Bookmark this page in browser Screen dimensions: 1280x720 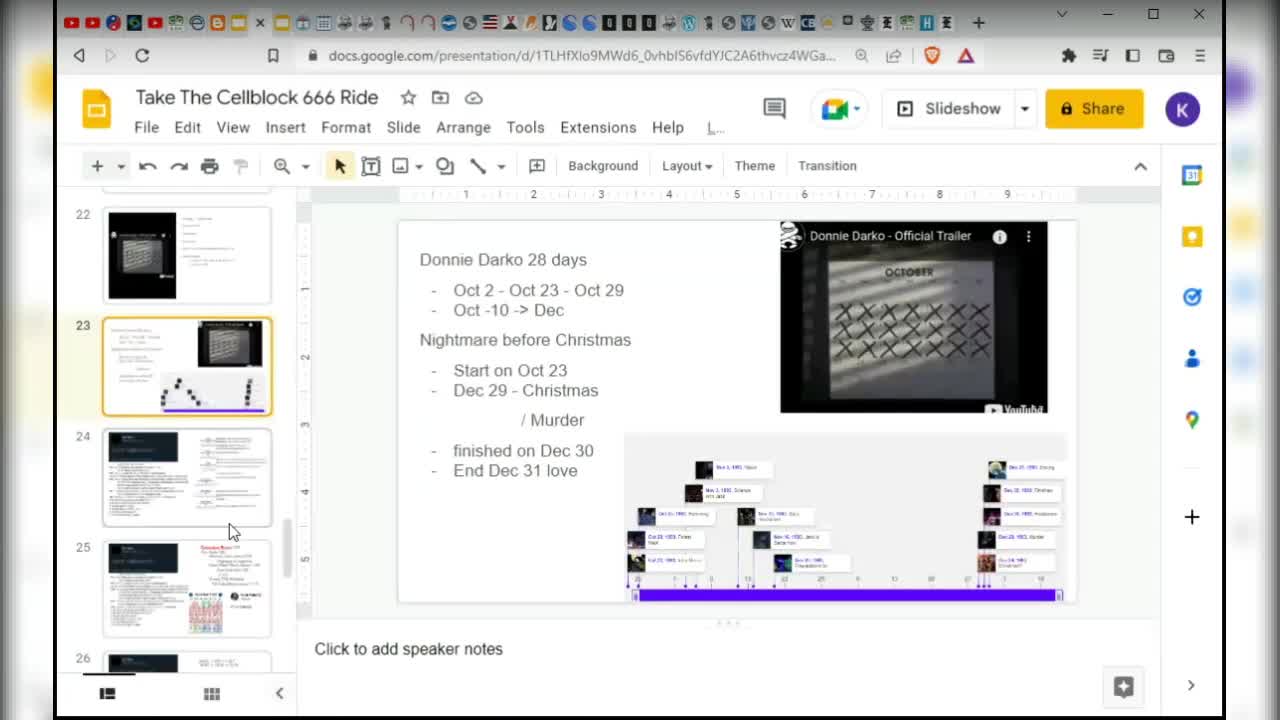[x=273, y=56]
